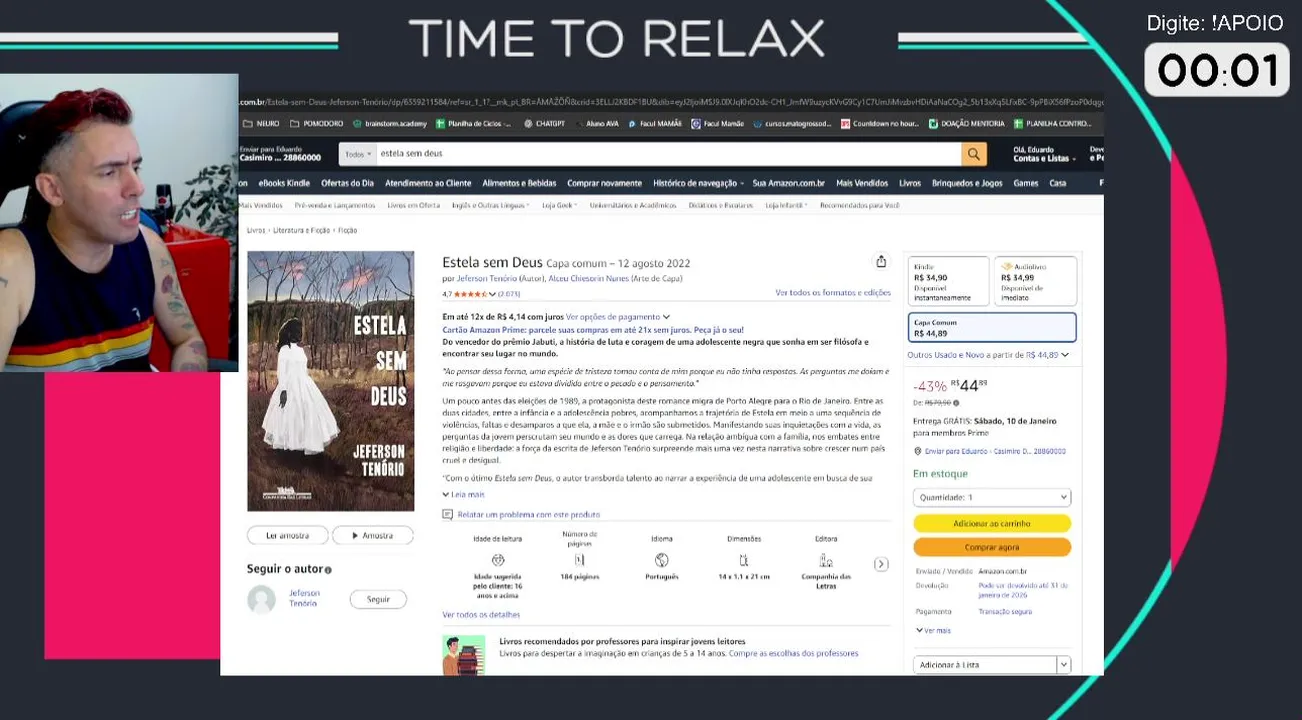
Task: Open the Facul MAMÃE bookmark
Action: (655, 124)
